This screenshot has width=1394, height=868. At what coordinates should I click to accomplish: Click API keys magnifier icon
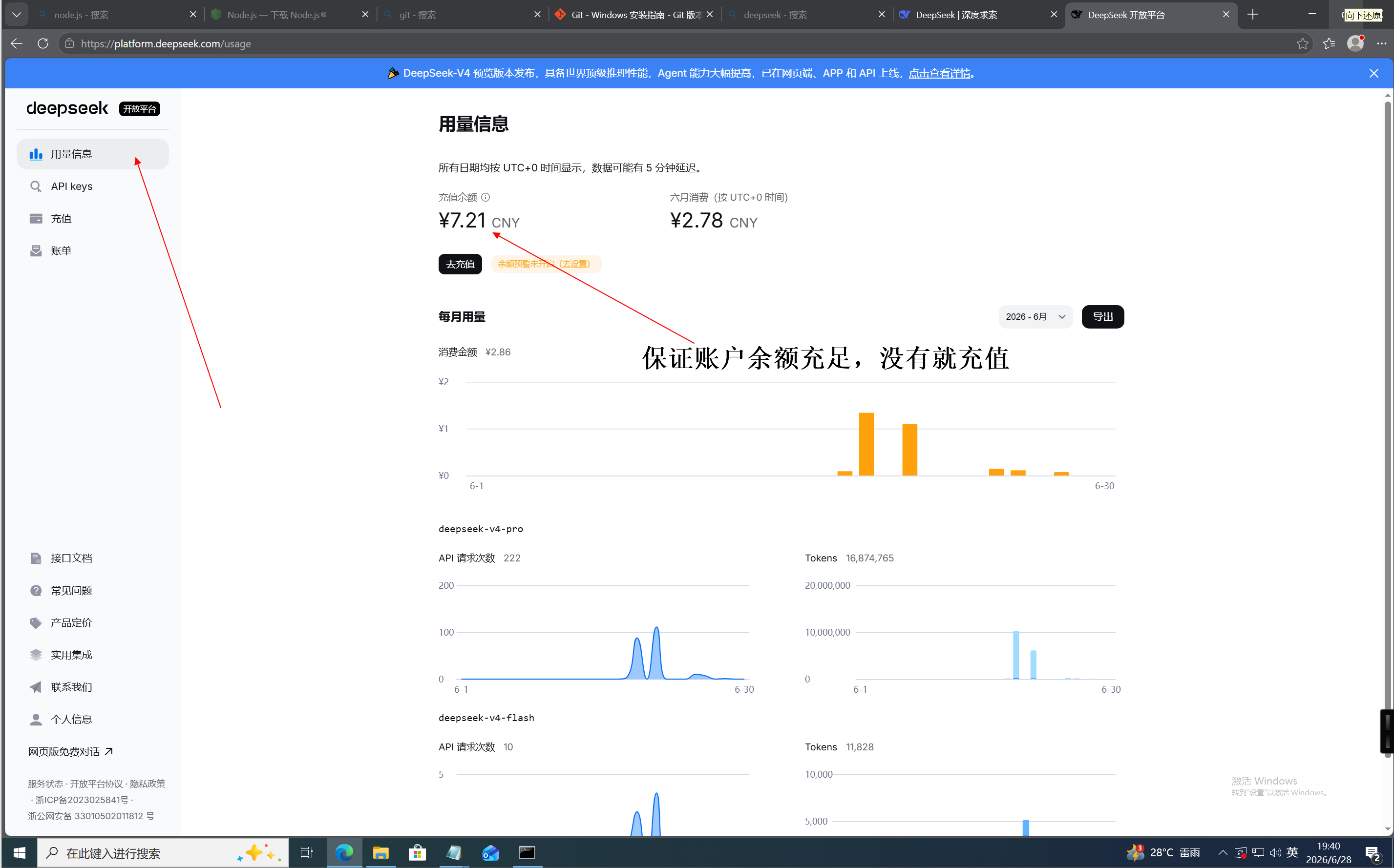(36, 186)
